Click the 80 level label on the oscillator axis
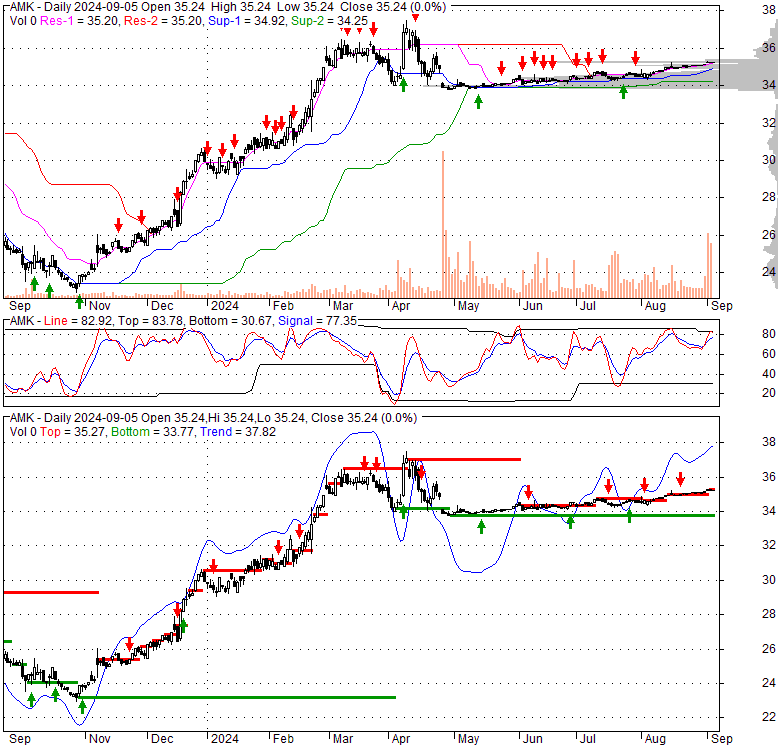 [x=769, y=334]
